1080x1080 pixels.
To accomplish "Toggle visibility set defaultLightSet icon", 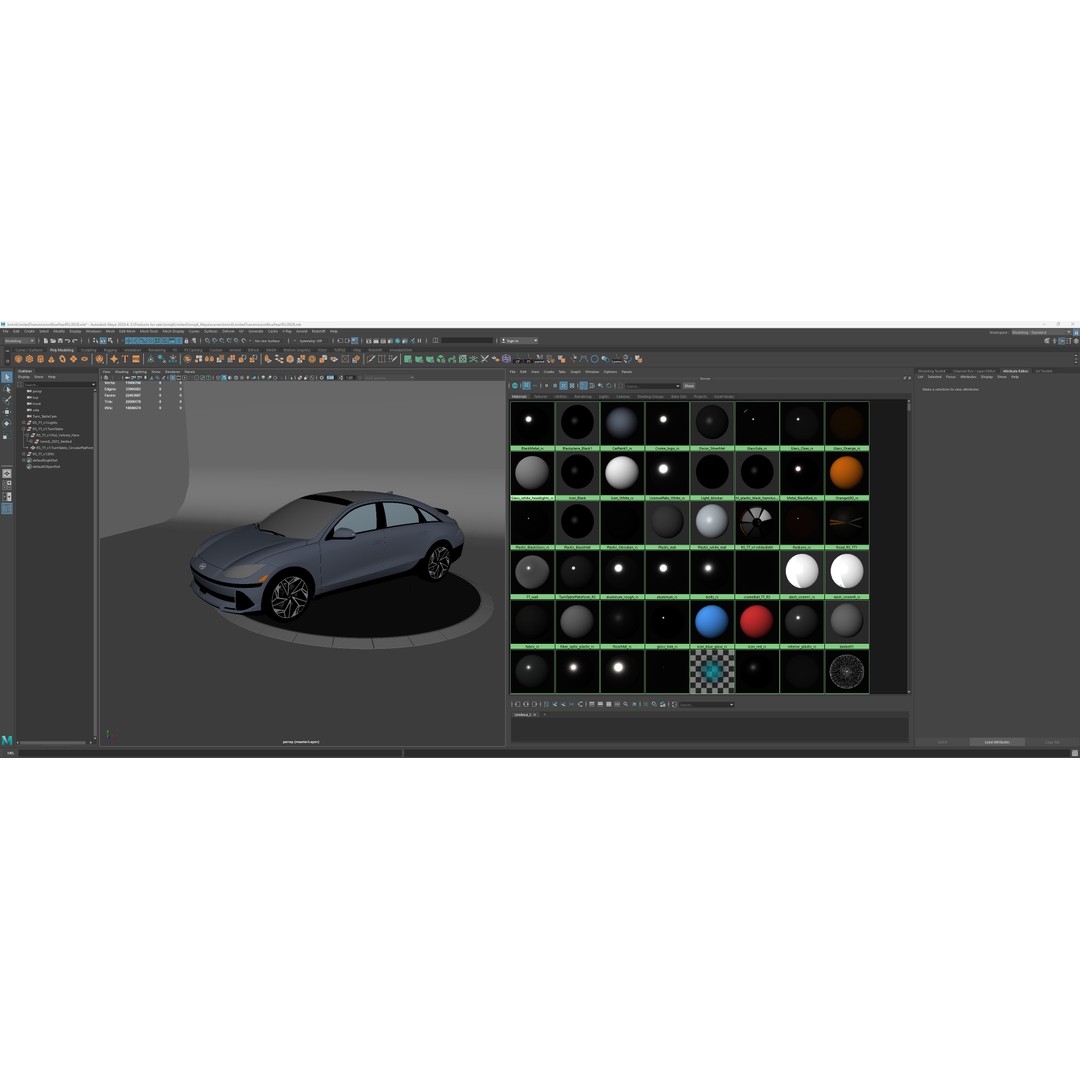I will [x=29, y=460].
